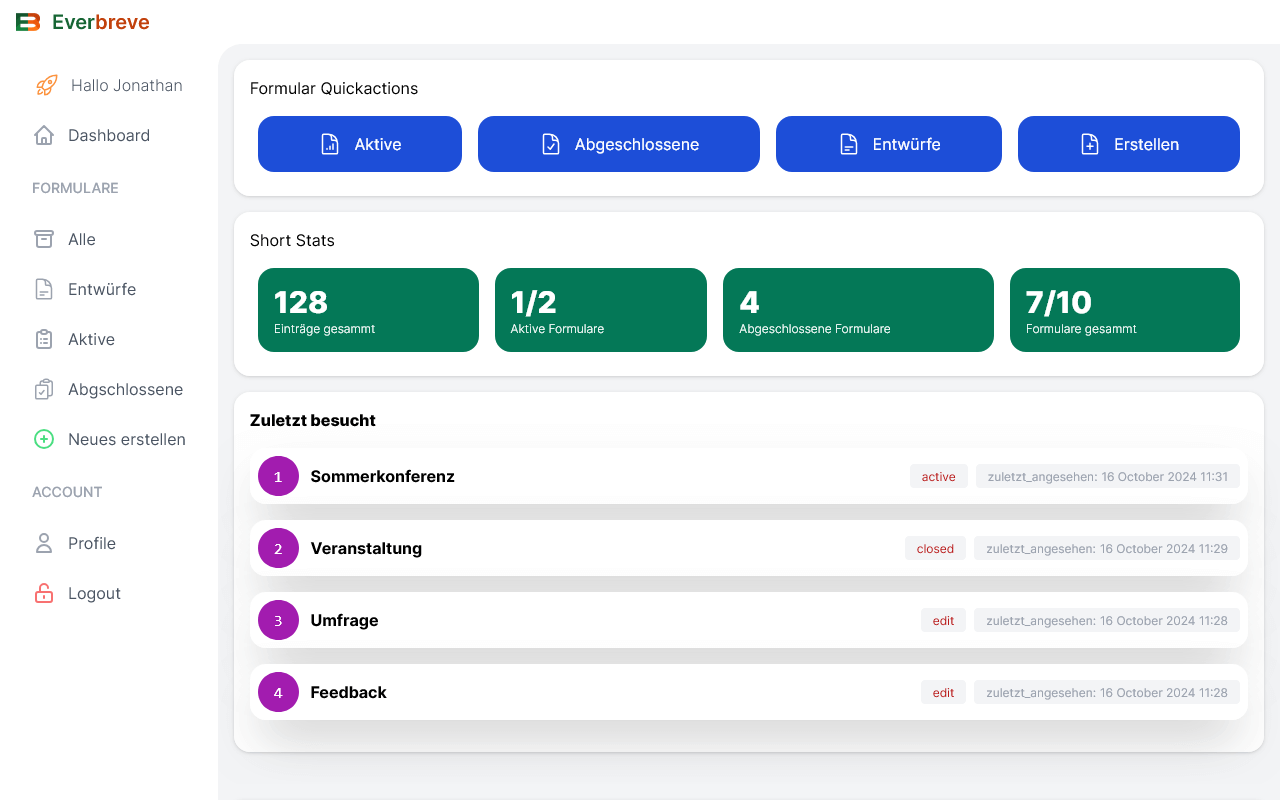Click the 4 Abgeschlossene Formulare stat card
The height and width of the screenshot is (800, 1280).
click(858, 310)
